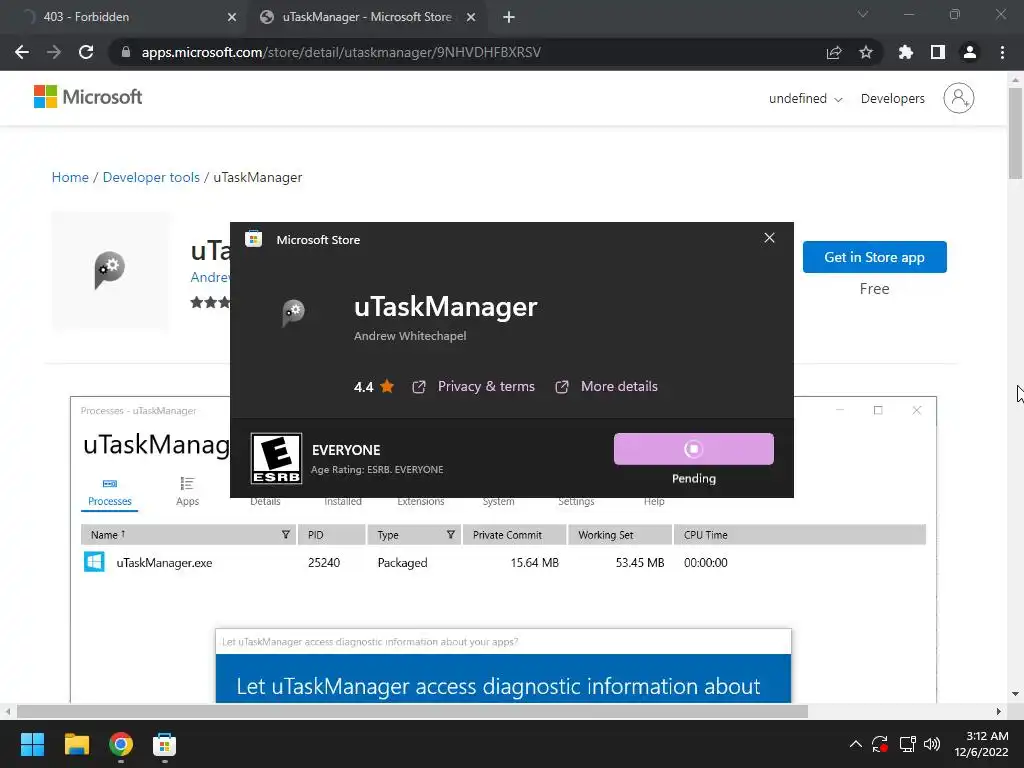Expand the undefined dropdown menu
The image size is (1024, 768).
pos(805,99)
